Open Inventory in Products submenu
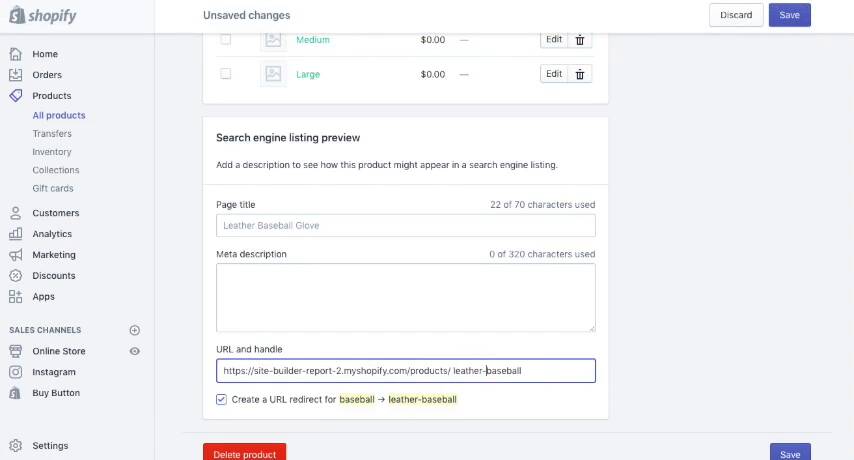 [x=52, y=152]
